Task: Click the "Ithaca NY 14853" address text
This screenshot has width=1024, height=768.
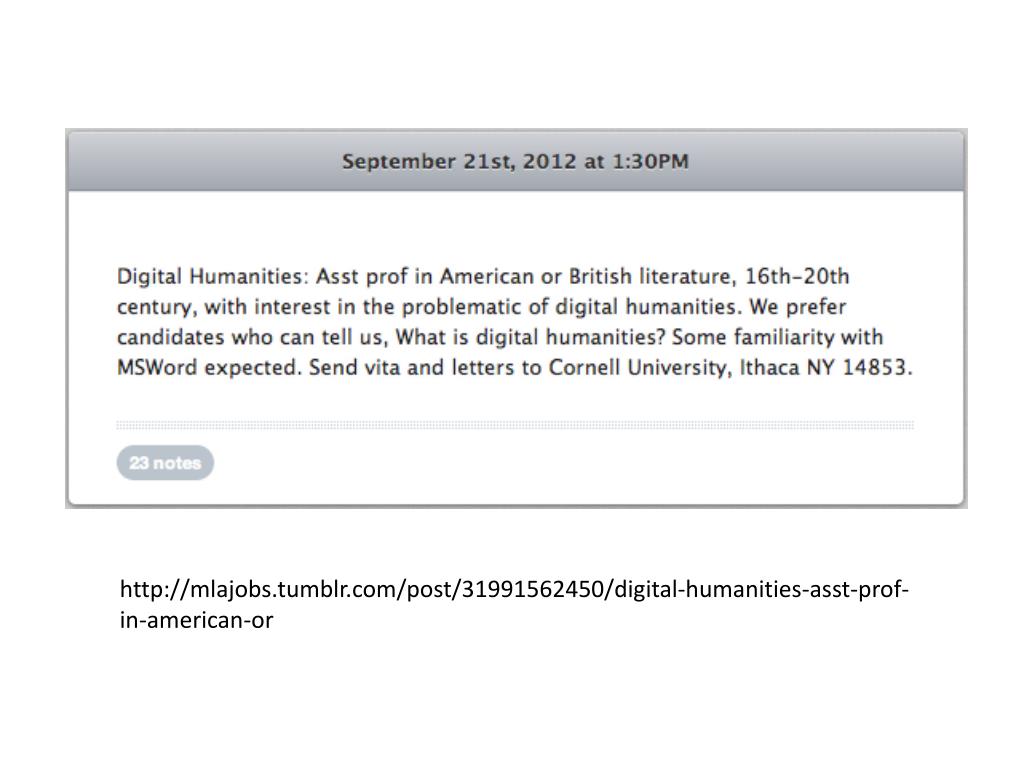Action: click(825, 368)
